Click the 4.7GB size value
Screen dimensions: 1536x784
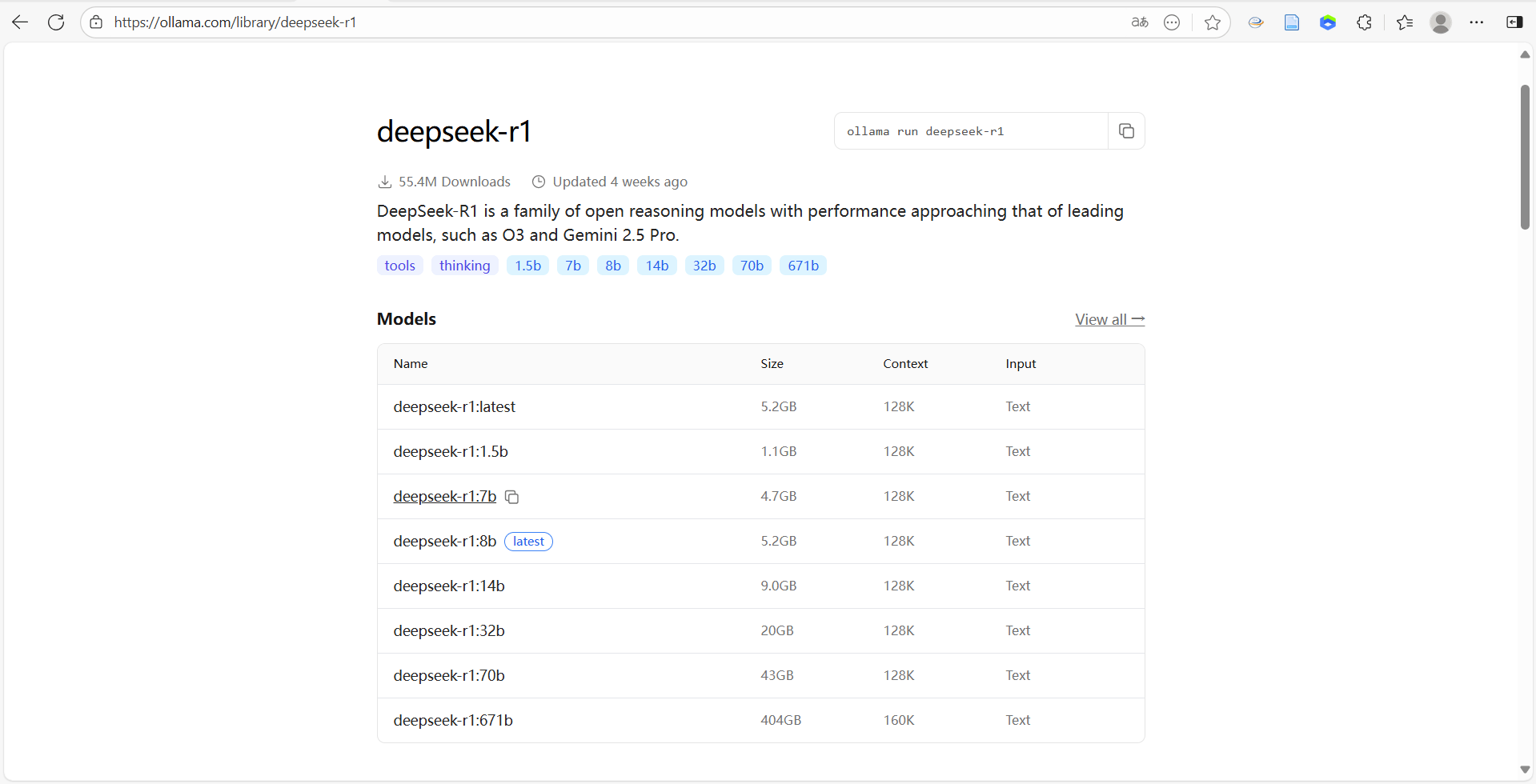point(779,496)
